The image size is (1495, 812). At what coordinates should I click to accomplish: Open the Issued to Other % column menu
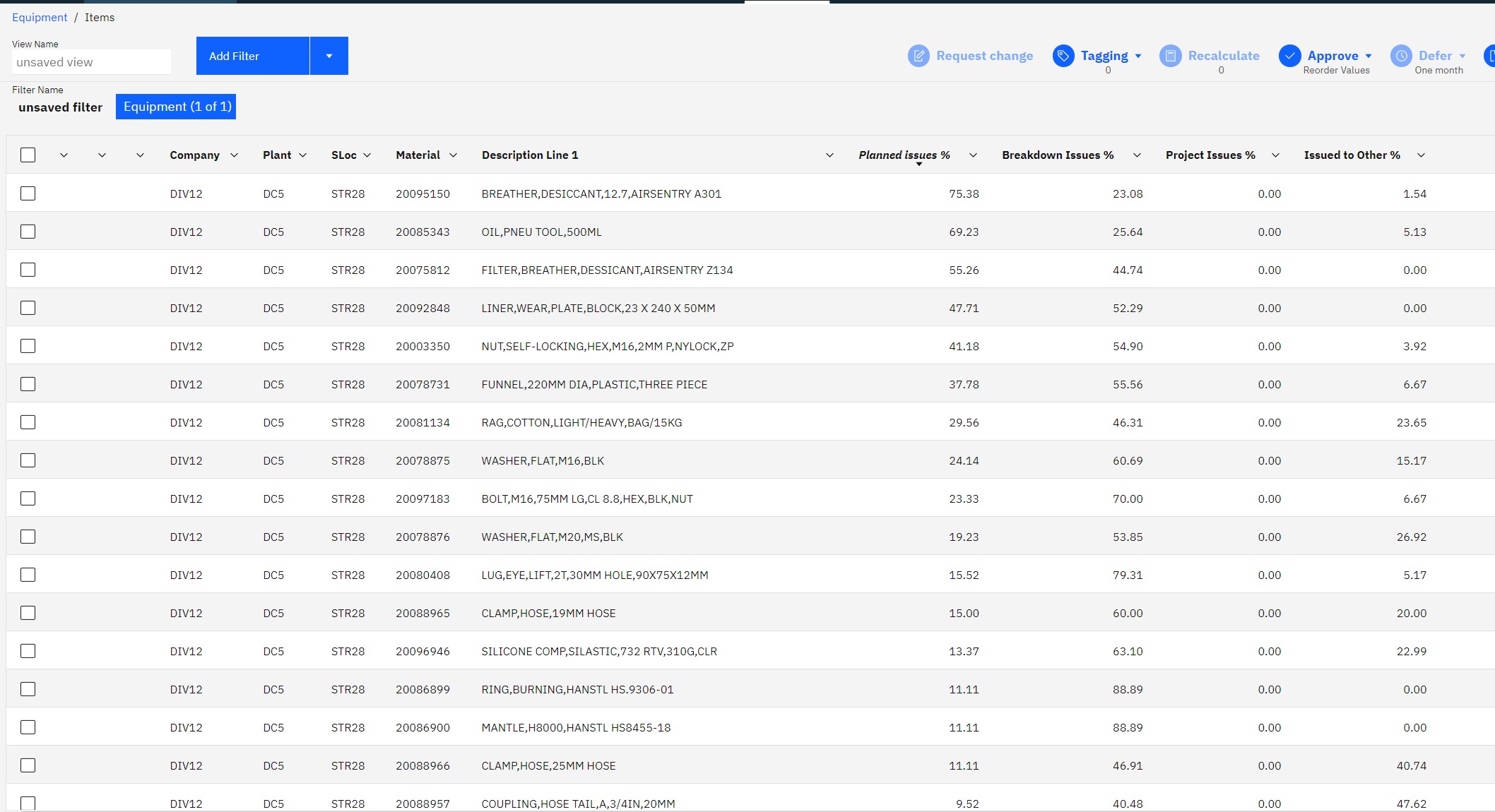[x=1422, y=155]
